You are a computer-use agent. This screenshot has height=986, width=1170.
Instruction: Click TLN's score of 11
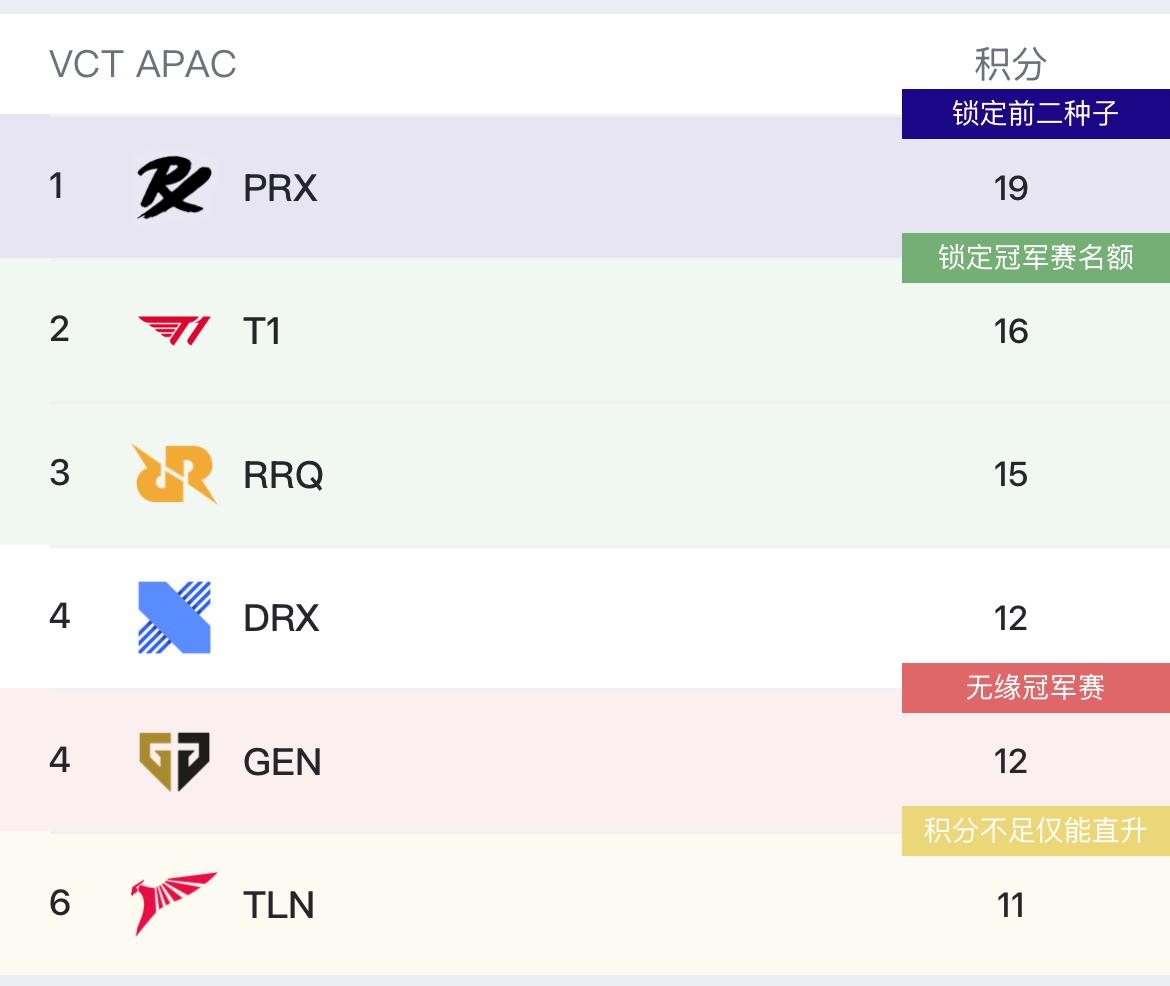[1011, 905]
